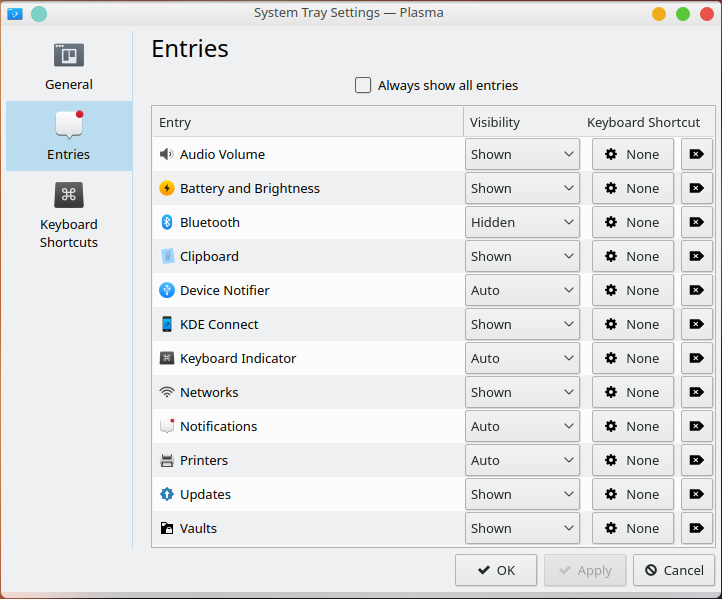Click the Networks Wi-Fi icon
This screenshot has height=599, width=722.
[x=167, y=392]
